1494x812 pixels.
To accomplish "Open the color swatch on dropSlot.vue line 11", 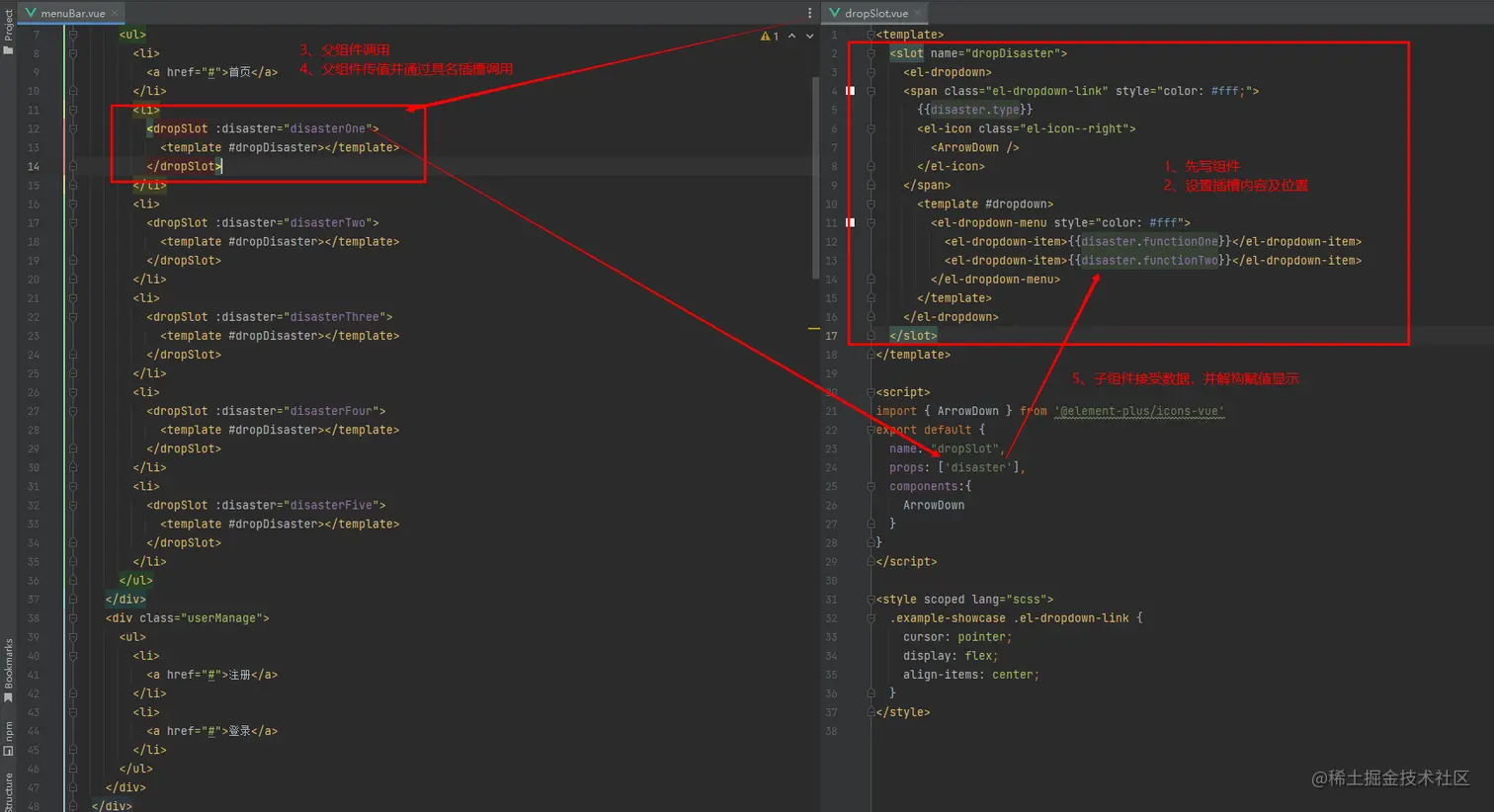I will pos(850,222).
